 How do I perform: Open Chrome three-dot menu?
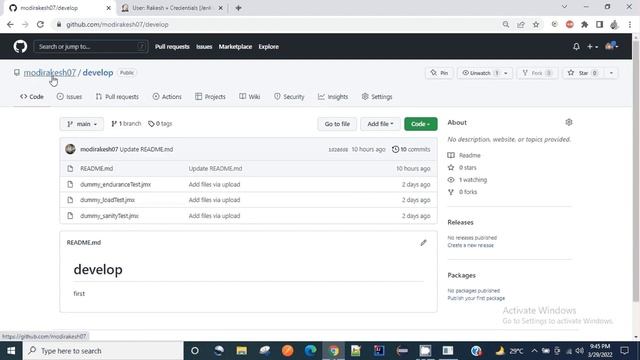630,24
